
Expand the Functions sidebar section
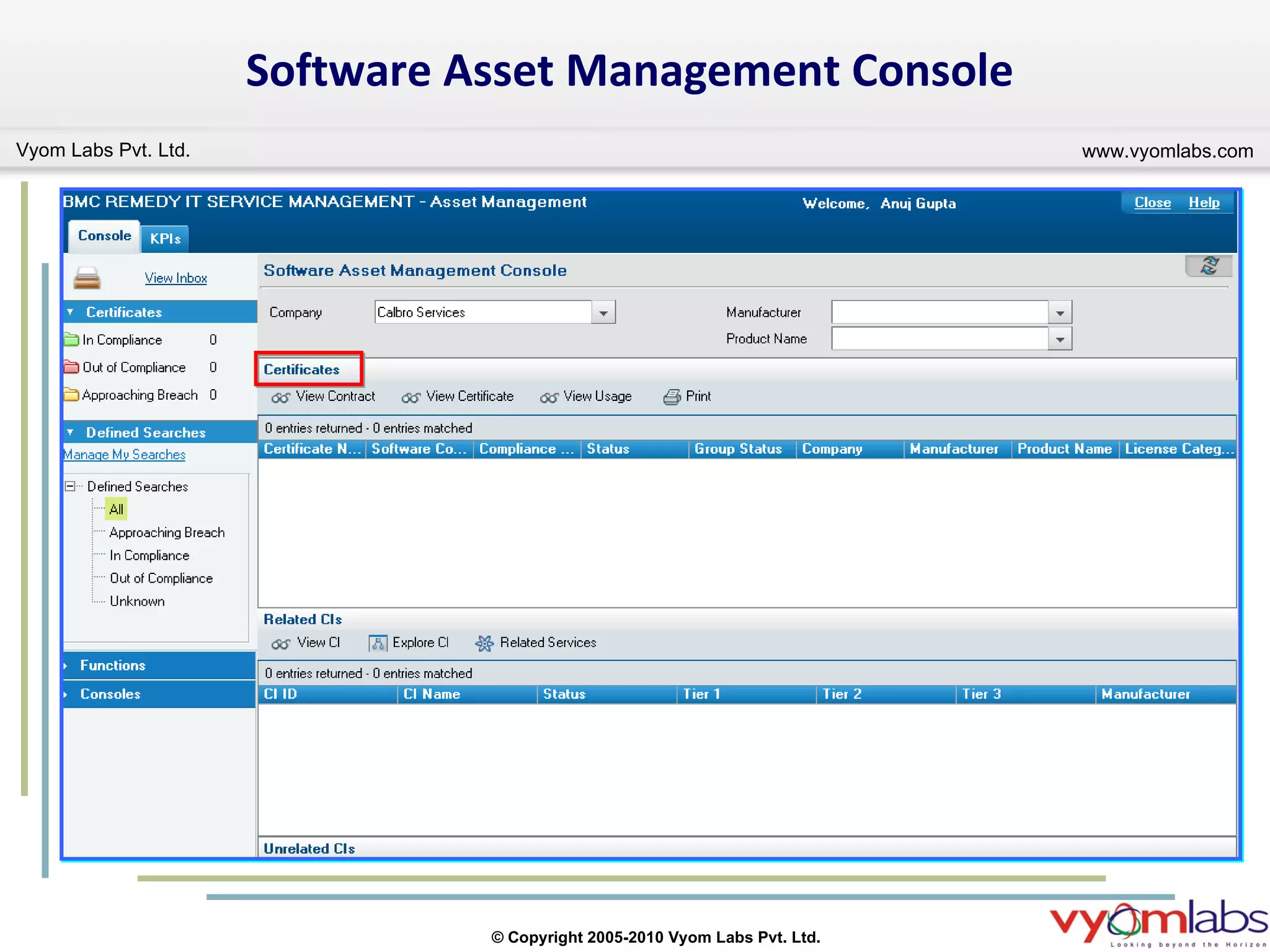coord(66,666)
